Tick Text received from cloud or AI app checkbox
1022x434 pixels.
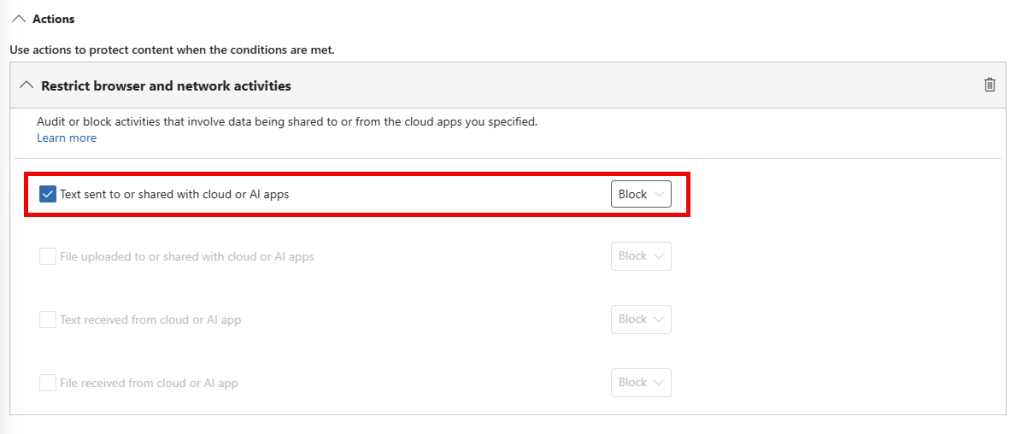pos(47,320)
